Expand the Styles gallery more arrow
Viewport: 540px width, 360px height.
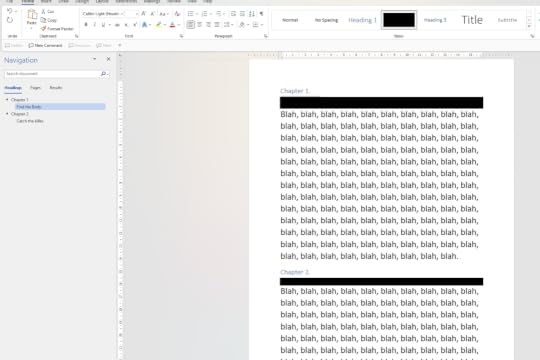(529, 27)
